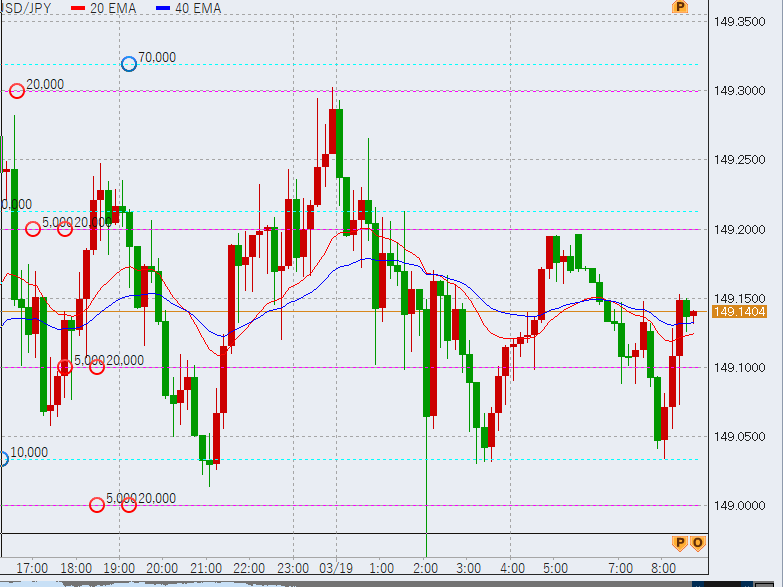Click the 03/19 date label on time axis
This screenshot has height=587, width=783.
coord(337,568)
